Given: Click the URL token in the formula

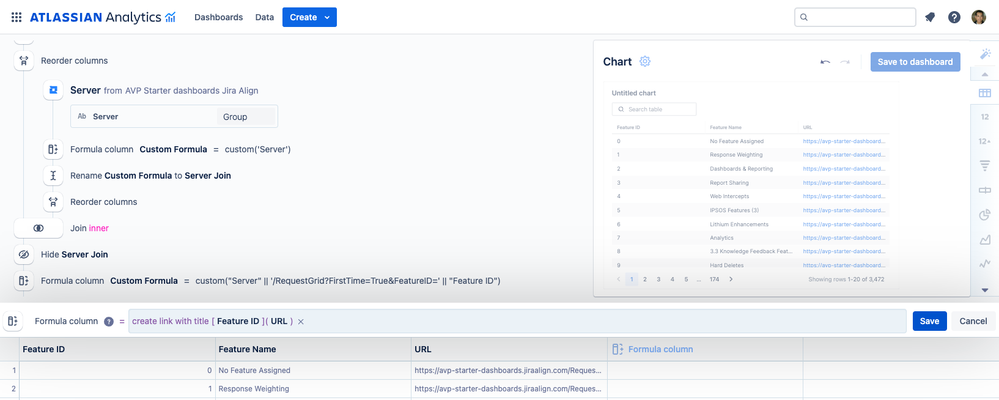Looking at the screenshot, I should [279, 322].
